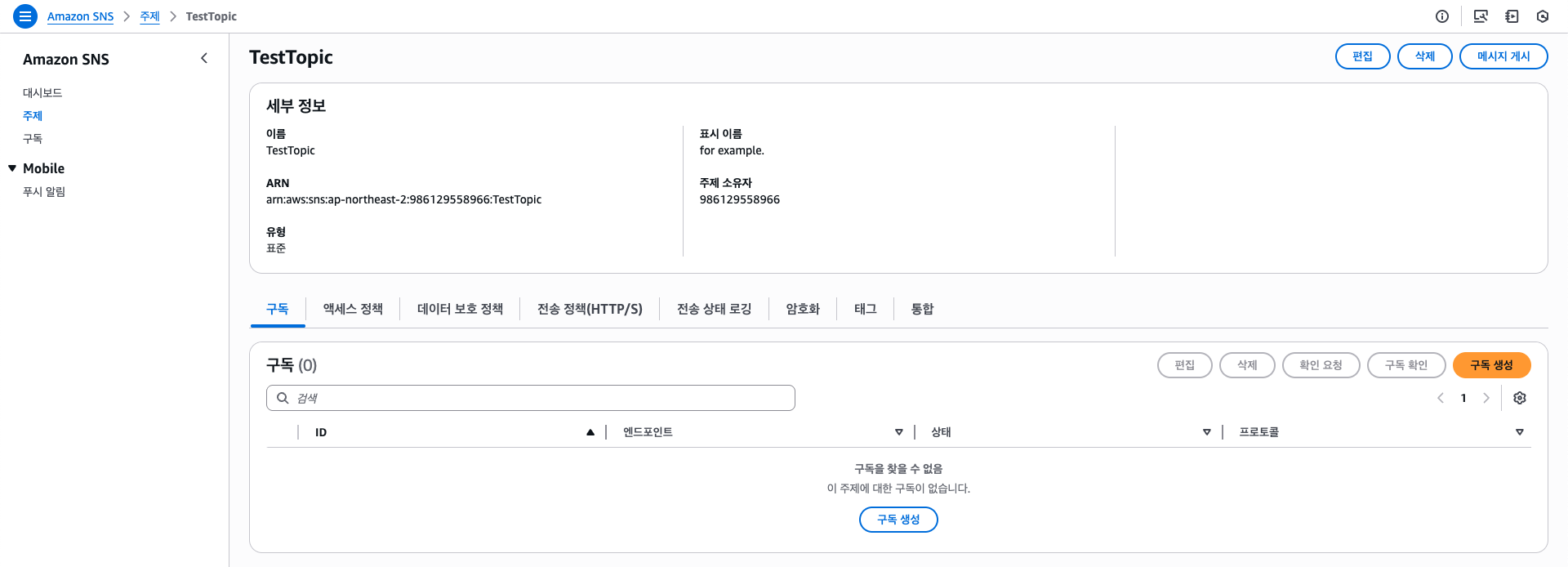Open the 태그 tab

point(866,309)
